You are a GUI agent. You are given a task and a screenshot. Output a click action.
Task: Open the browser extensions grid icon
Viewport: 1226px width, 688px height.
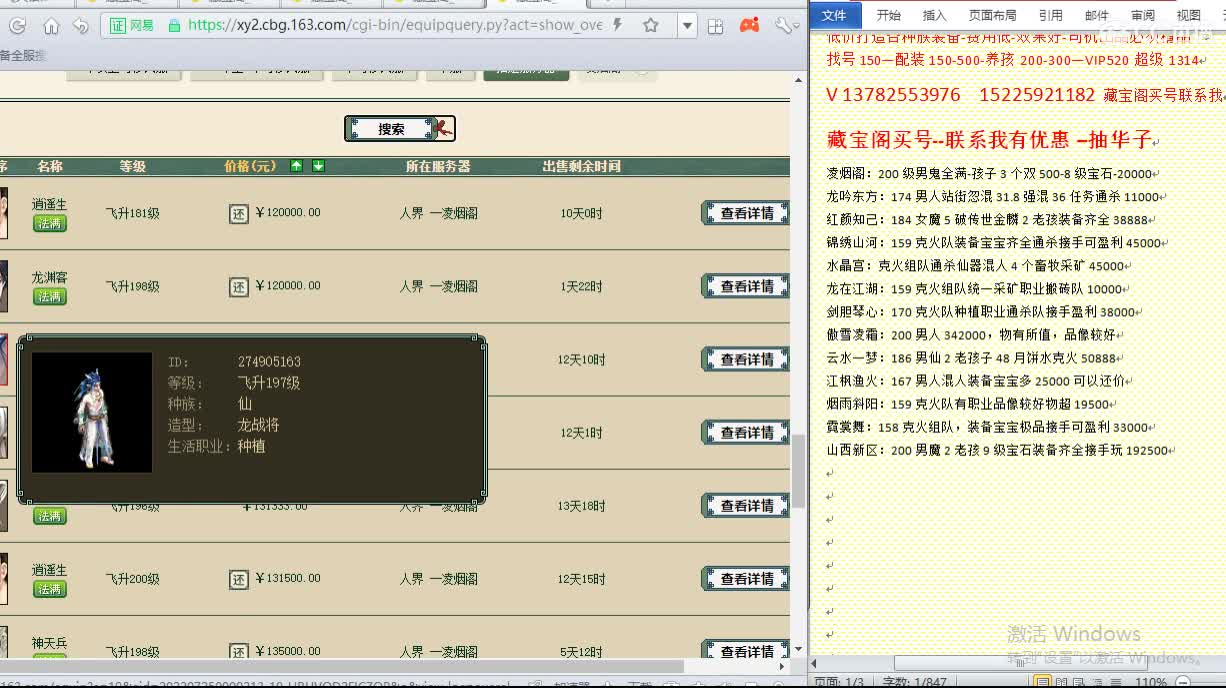[715, 26]
